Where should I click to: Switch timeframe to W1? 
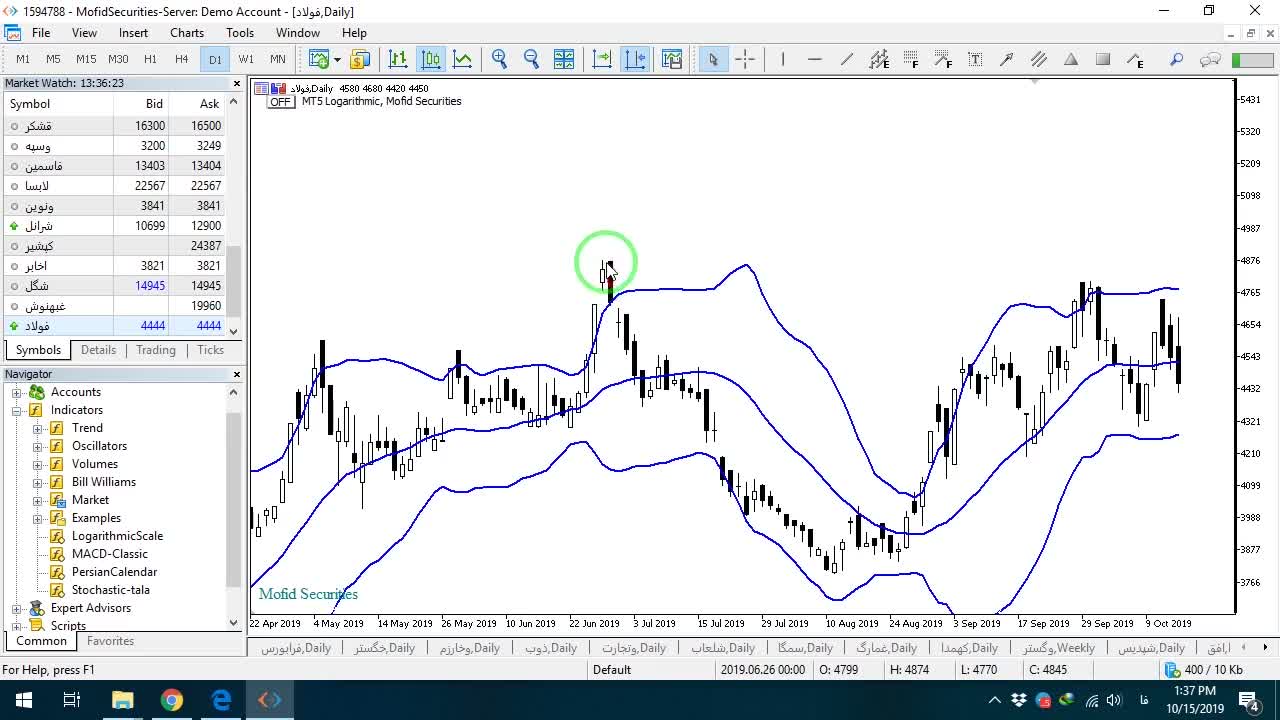(x=246, y=59)
